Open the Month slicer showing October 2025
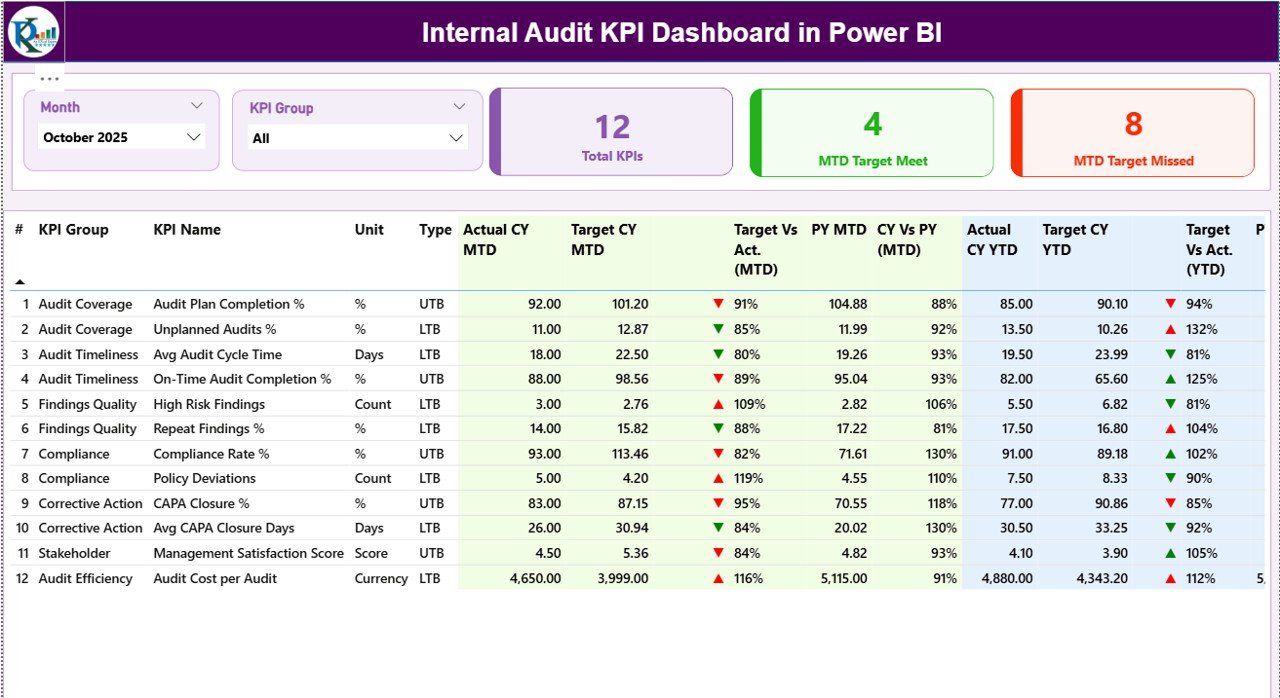This screenshot has width=1280, height=698. (122, 137)
